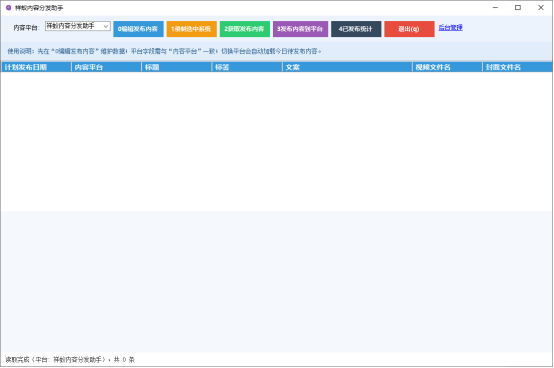Maximize the application window

[x=518, y=7]
